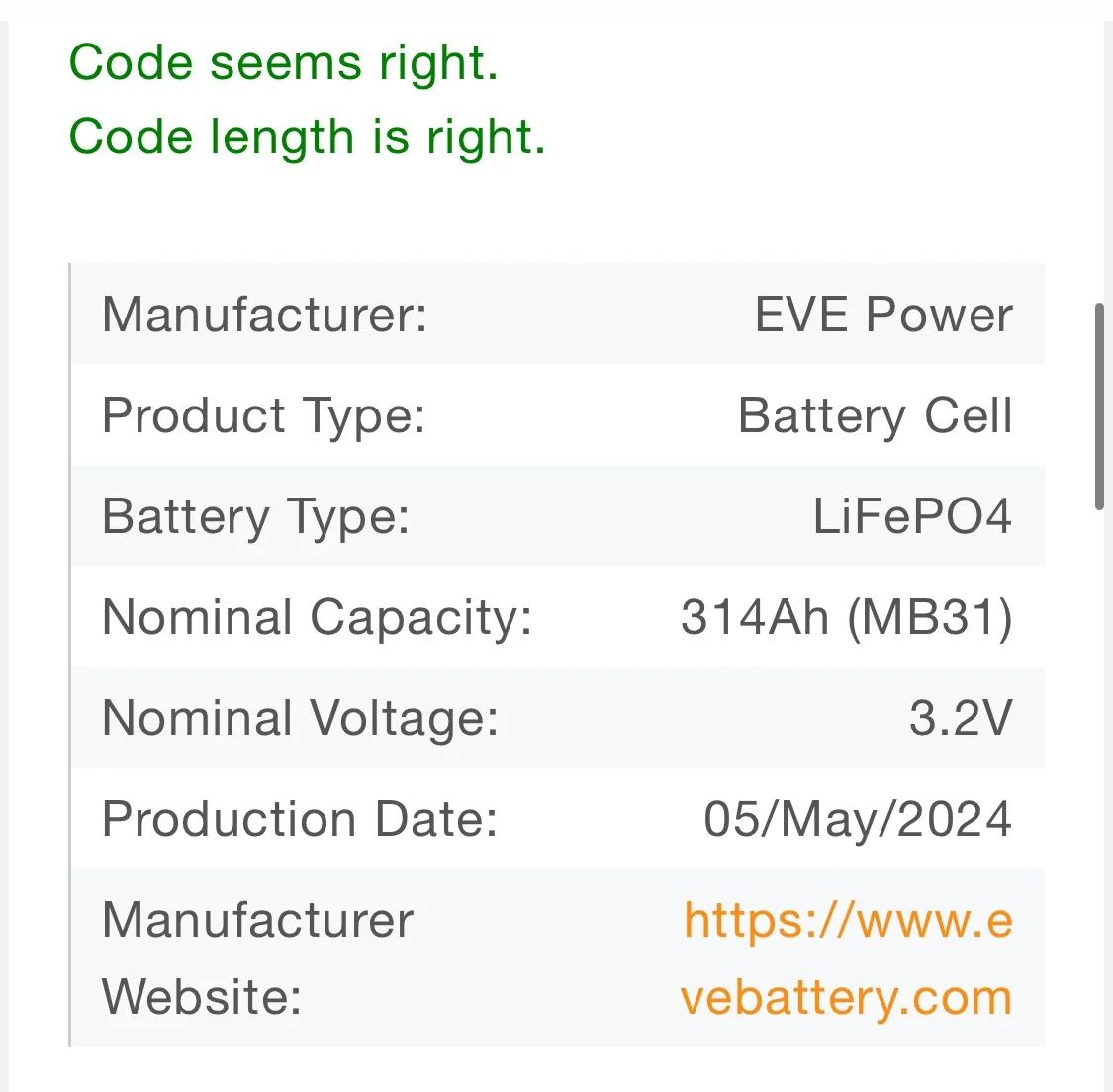
Task: Click the "Website:" word in the last row
Action: (202, 997)
